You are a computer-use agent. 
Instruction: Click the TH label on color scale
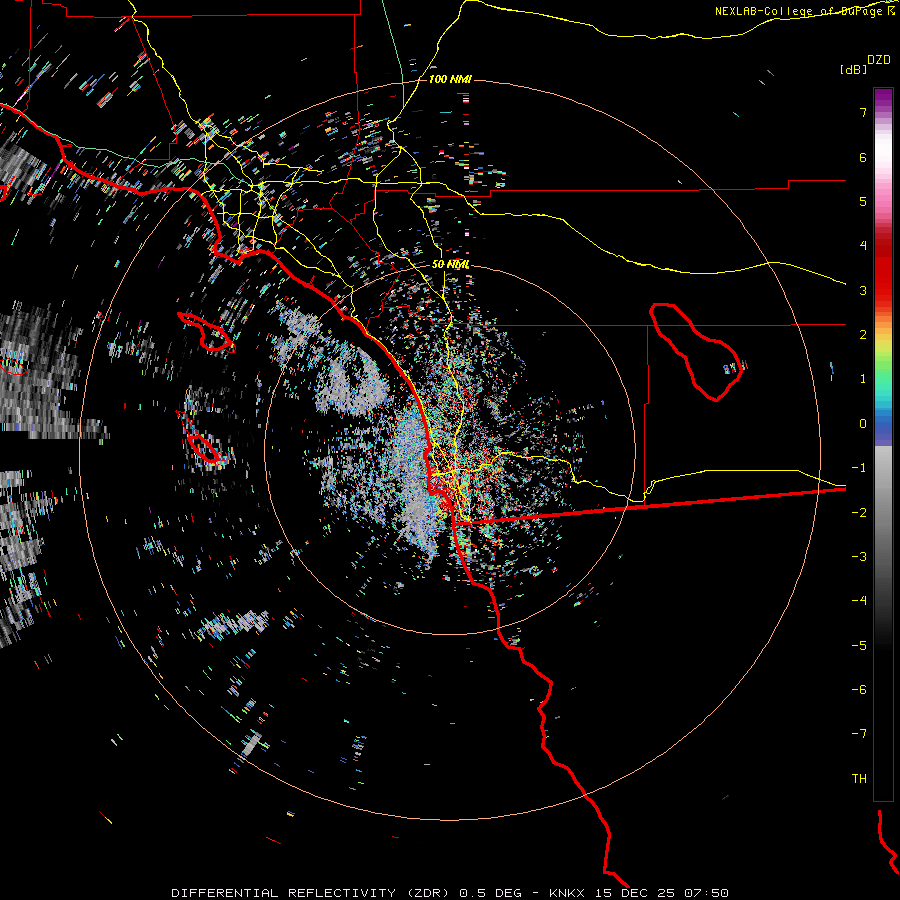(x=859, y=779)
